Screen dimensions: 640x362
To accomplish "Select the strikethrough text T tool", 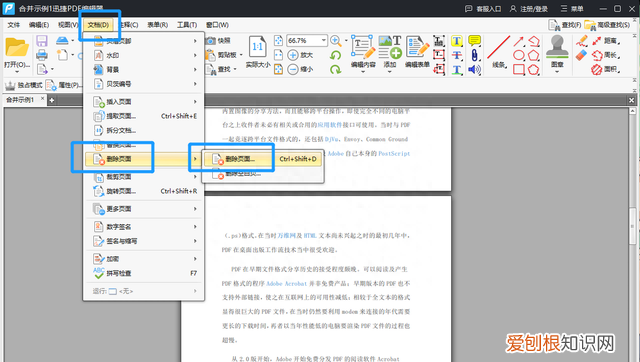I will (457, 55).
